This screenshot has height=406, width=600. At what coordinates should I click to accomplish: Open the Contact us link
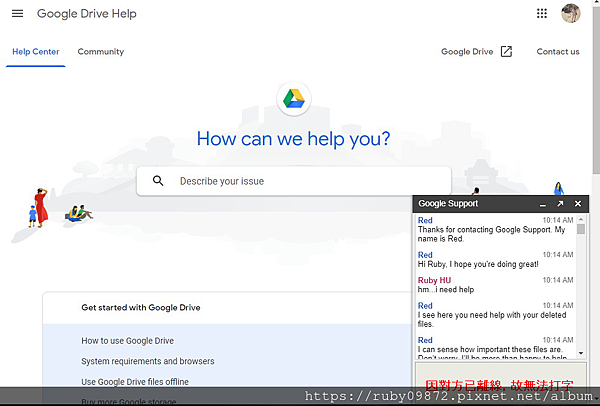tap(558, 52)
